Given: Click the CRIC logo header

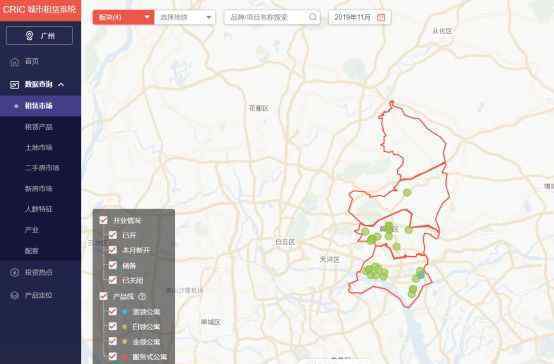Looking at the screenshot, I should pyautogui.click(x=40, y=10).
